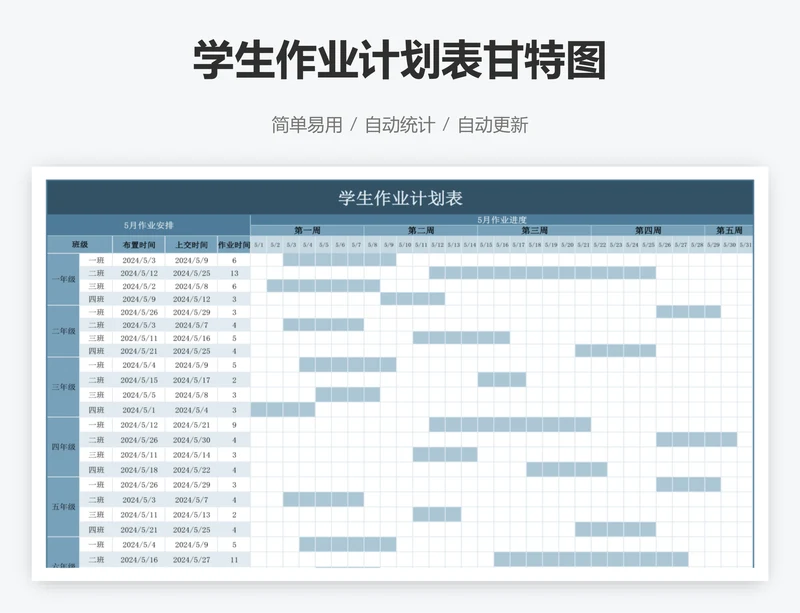Click the Gantt bar in 三年级 四班 row
Viewport: 800px width, 613px height.
click(283, 410)
